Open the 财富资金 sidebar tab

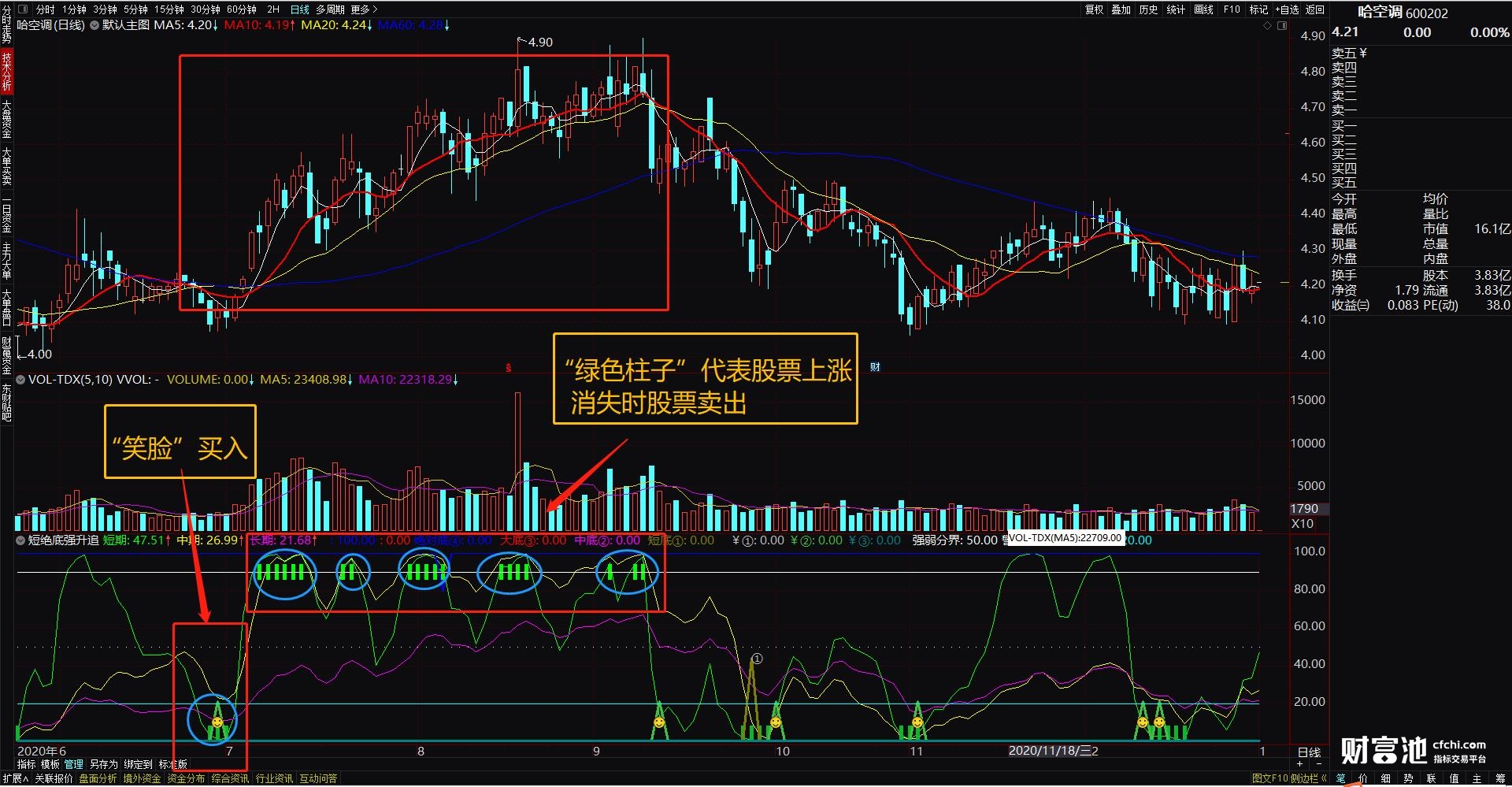tap(6, 356)
